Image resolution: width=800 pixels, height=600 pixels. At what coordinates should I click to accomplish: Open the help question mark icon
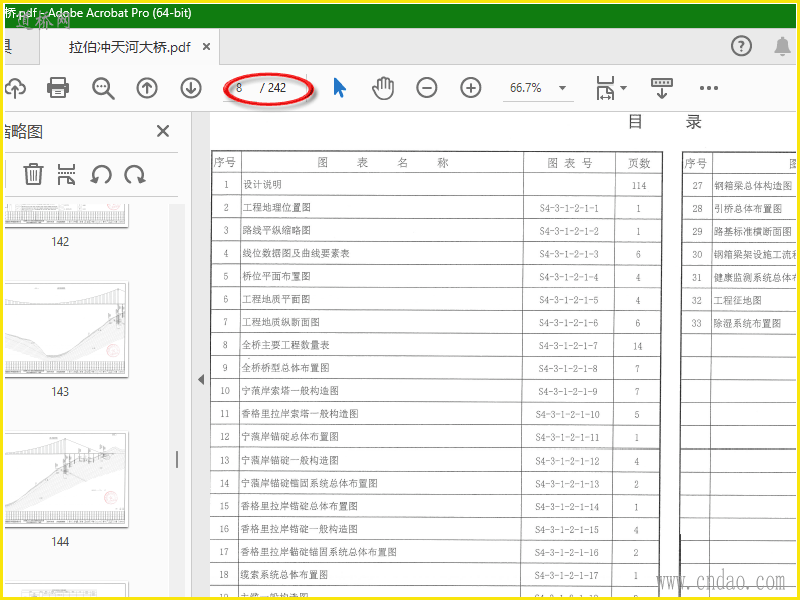741,46
